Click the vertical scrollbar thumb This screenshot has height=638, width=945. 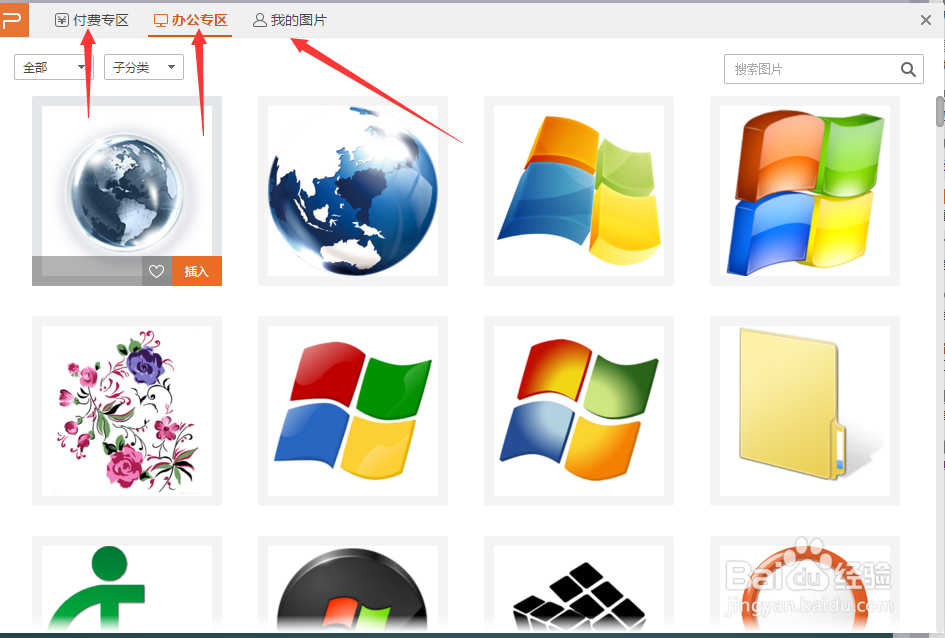click(x=940, y=111)
